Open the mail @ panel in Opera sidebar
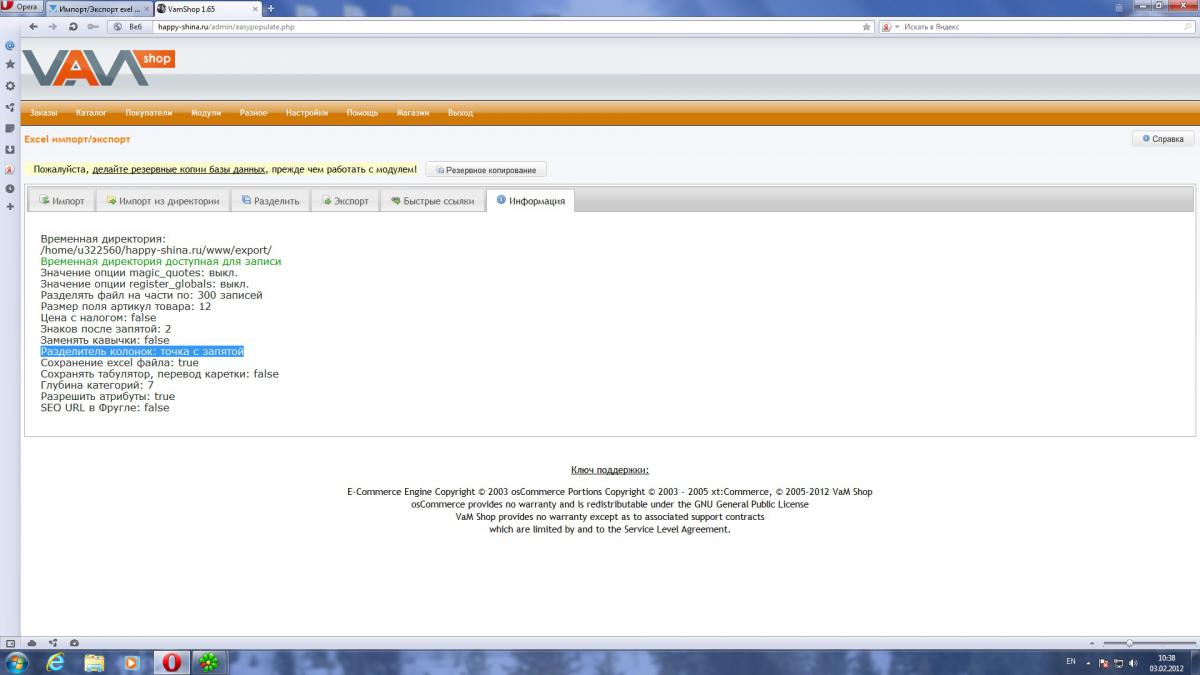The width and height of the screenshot is (1200, 675). point(10,45)
